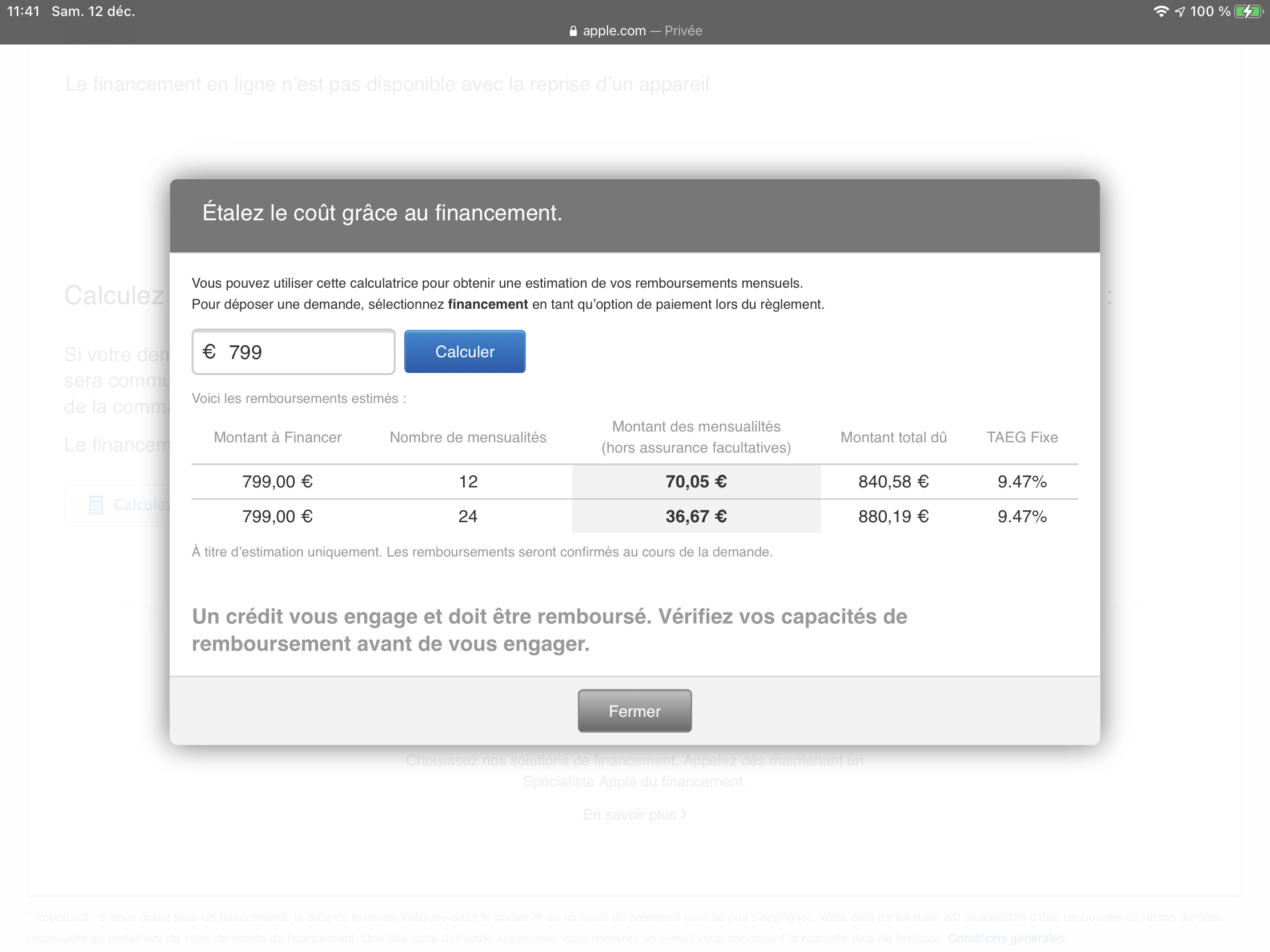The width and height of the screenshot is (1270, 952).
Task: Select the 70,05 € monthly payment cell
Action: (x=696, y=482)
